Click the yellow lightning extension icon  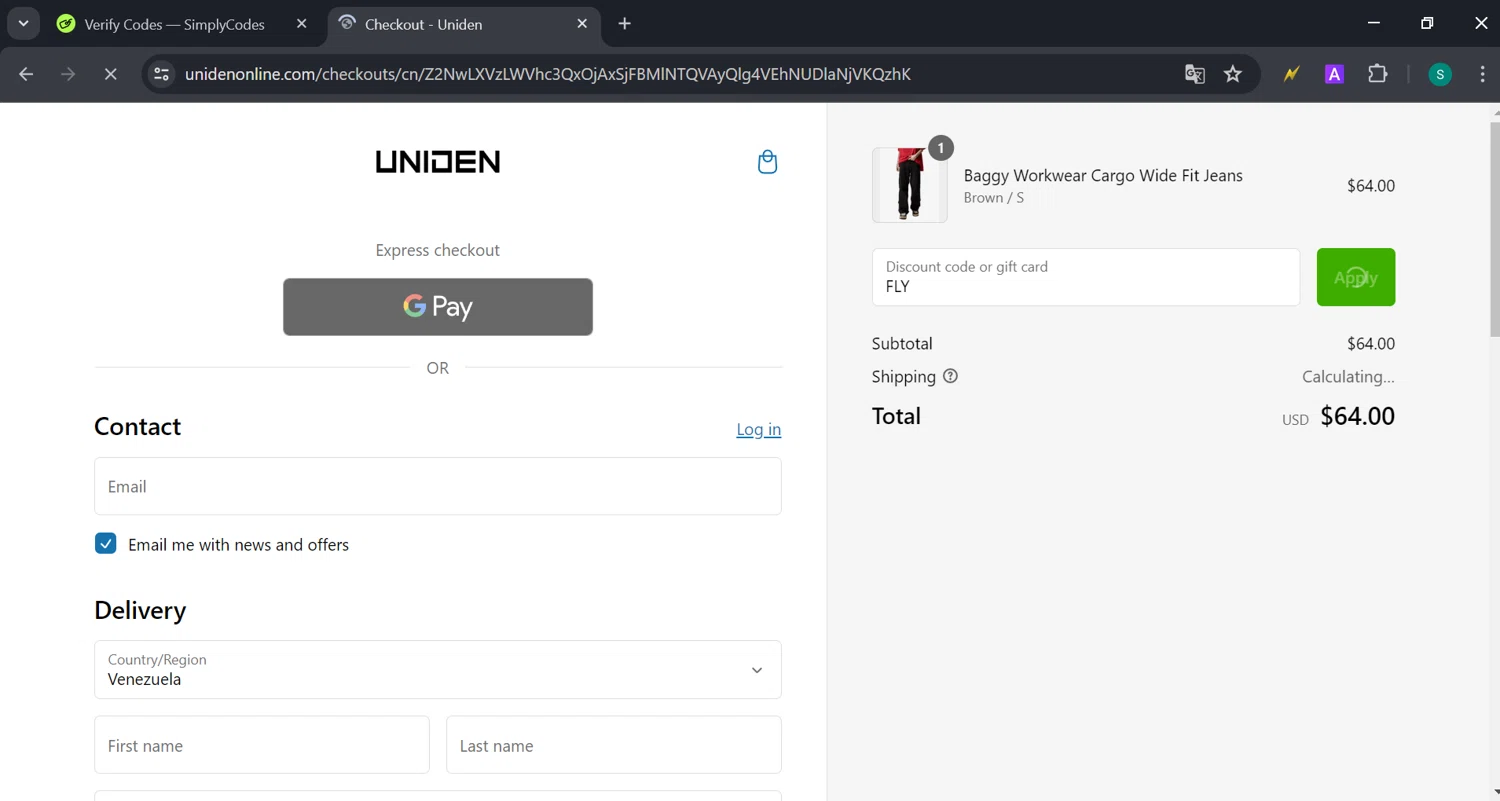pos(1291,74)
